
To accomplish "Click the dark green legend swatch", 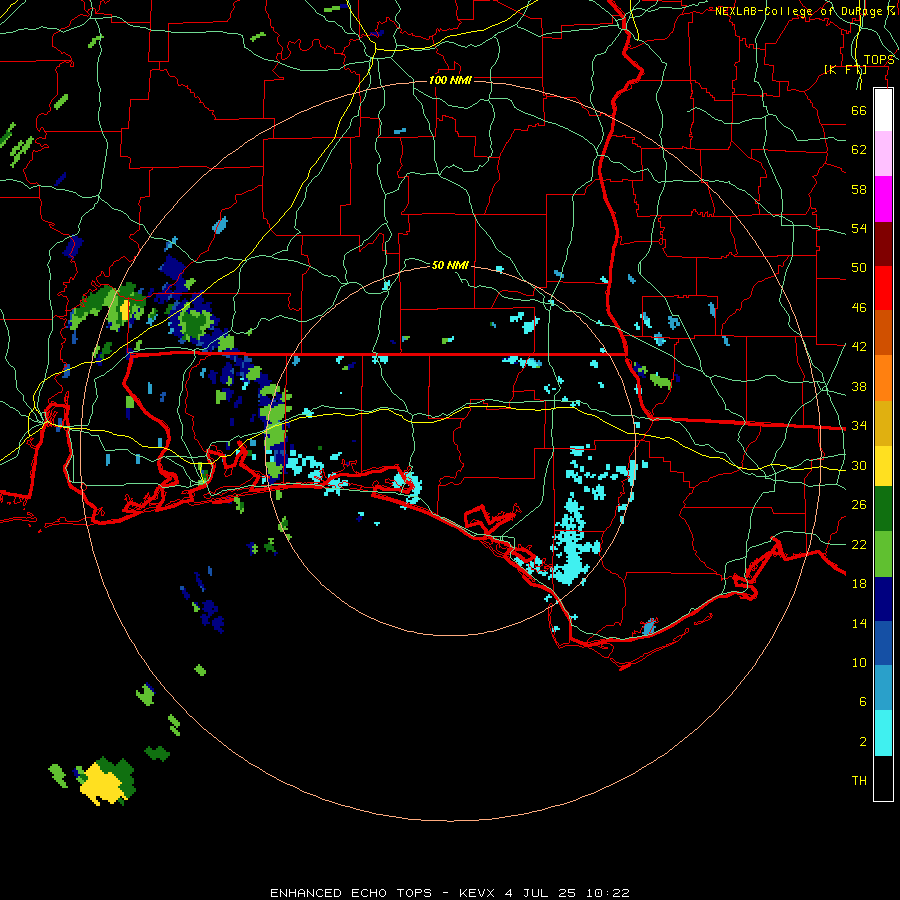I will pos(883,509).
